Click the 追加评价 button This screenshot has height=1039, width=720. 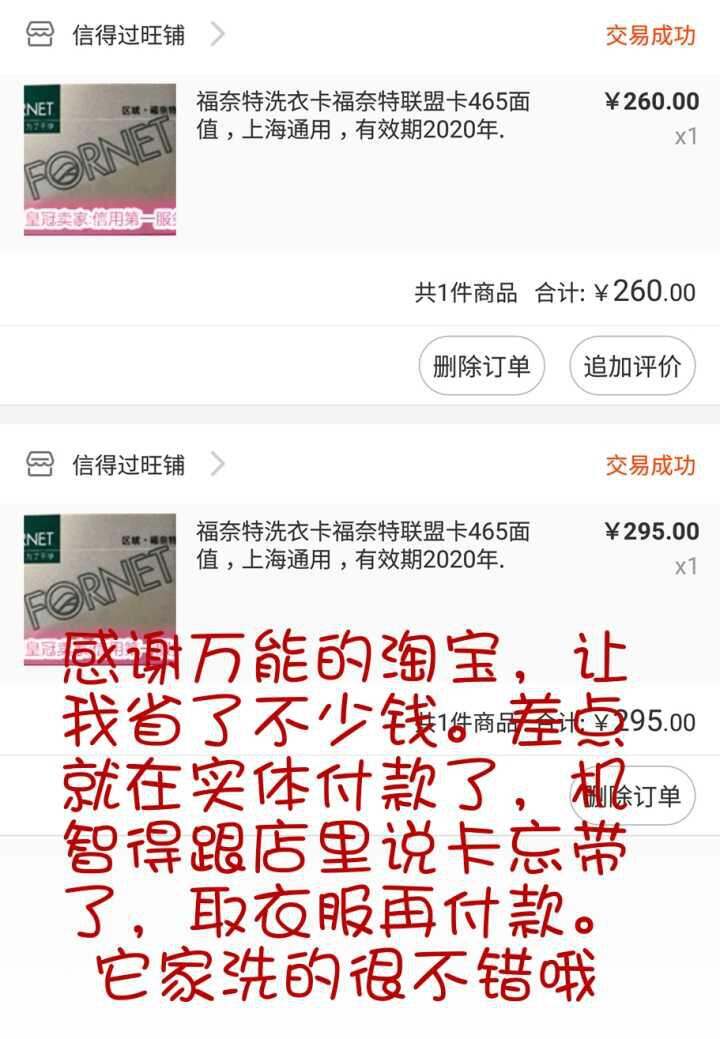coord(633,366)
